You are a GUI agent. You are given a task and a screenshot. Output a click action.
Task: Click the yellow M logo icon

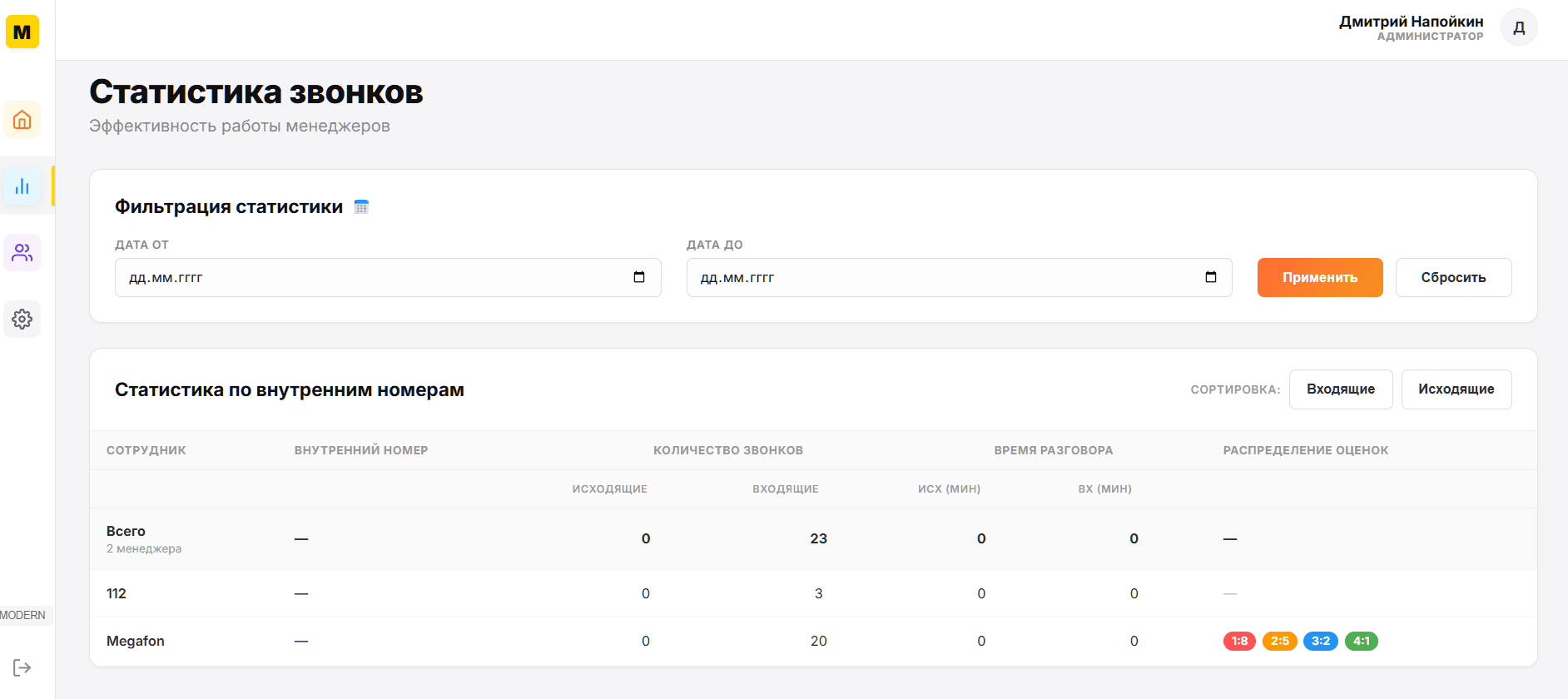[x=22, y=32]
